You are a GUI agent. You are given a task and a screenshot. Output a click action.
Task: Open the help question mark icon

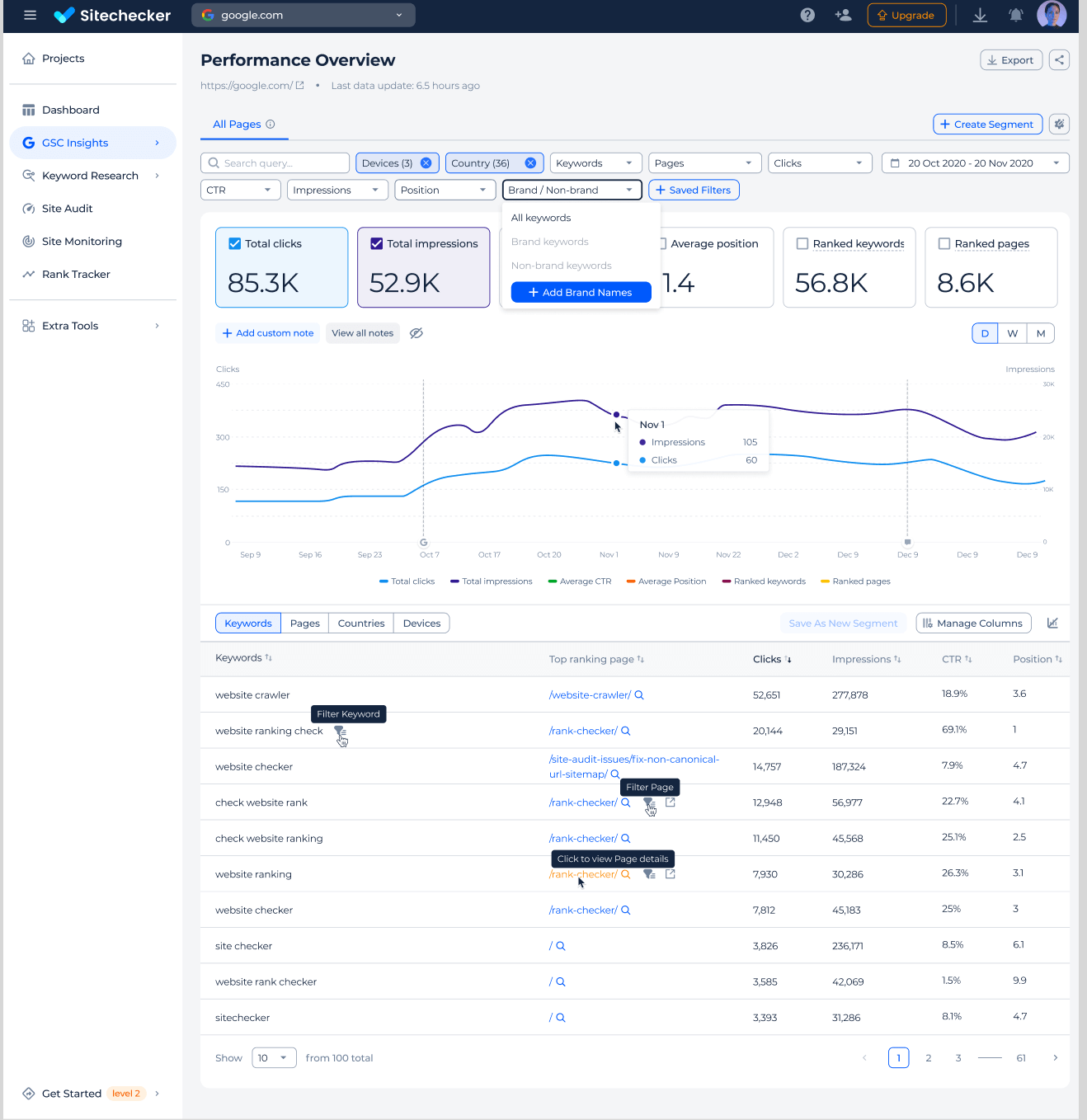coord(807,15)
